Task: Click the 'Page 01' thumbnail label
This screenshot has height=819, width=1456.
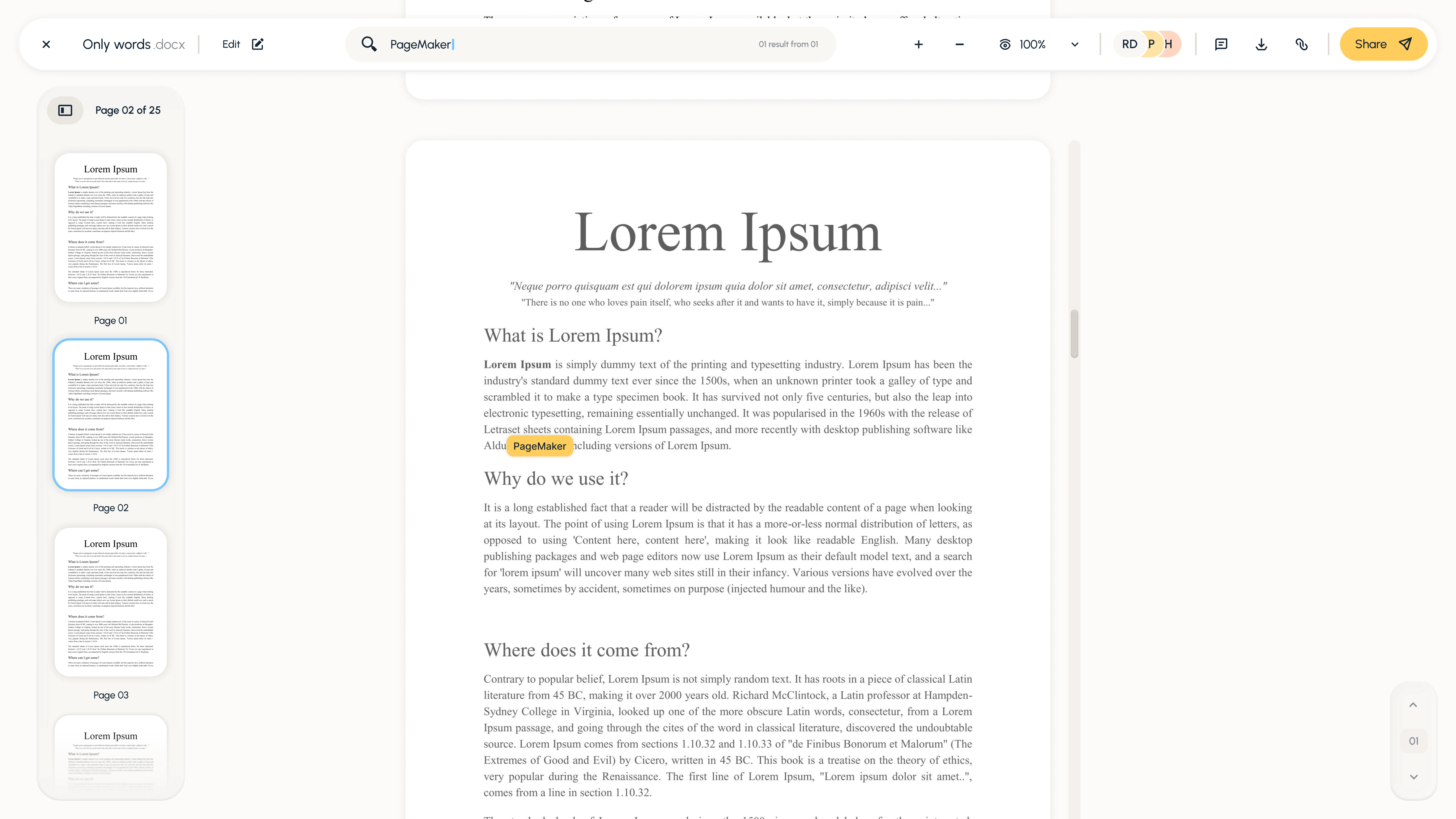Action: 111,320
